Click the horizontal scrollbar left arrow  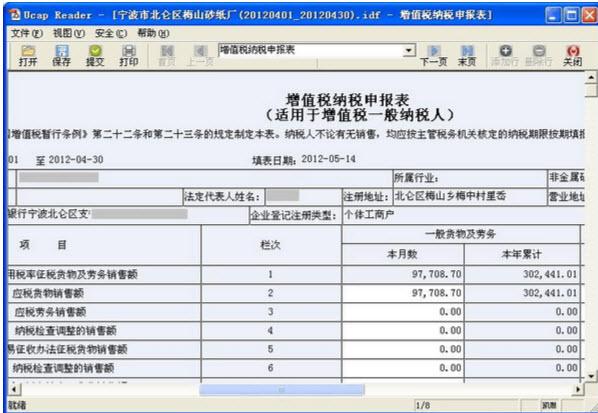[14, 390]
